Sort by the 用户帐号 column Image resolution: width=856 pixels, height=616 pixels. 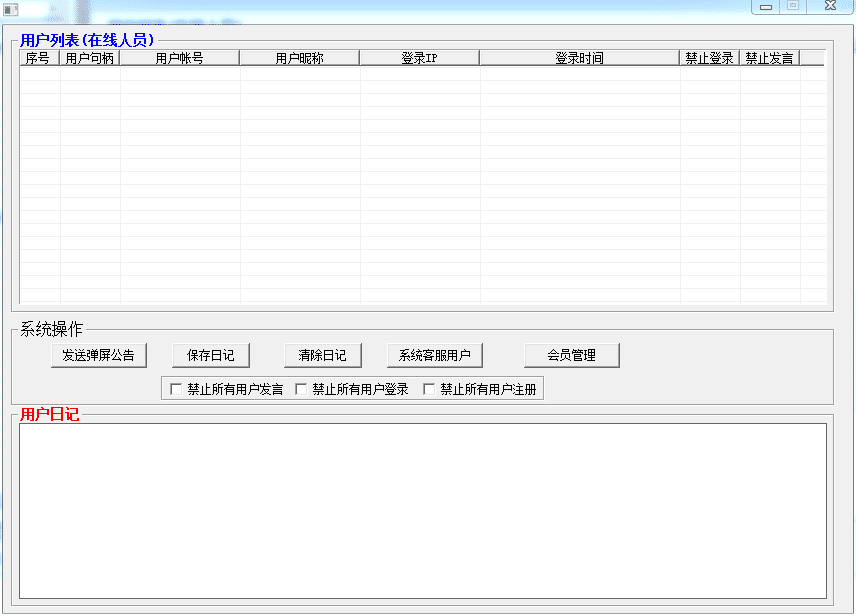pyautogui.click(x=180, y=57)
